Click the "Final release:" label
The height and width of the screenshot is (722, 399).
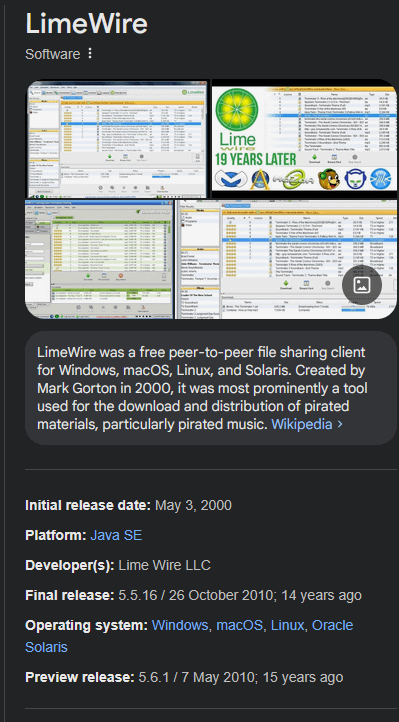[69, 595]
